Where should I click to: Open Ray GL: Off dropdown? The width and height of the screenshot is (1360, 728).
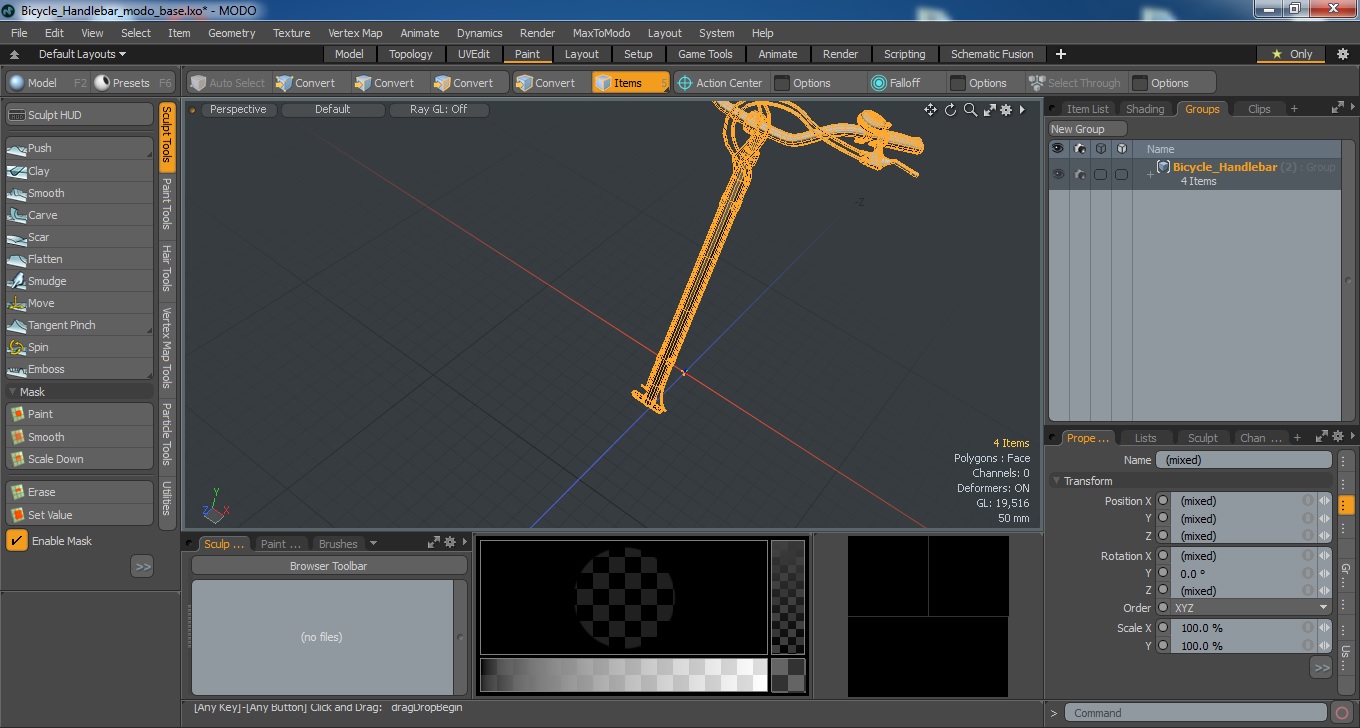(438, 110)
